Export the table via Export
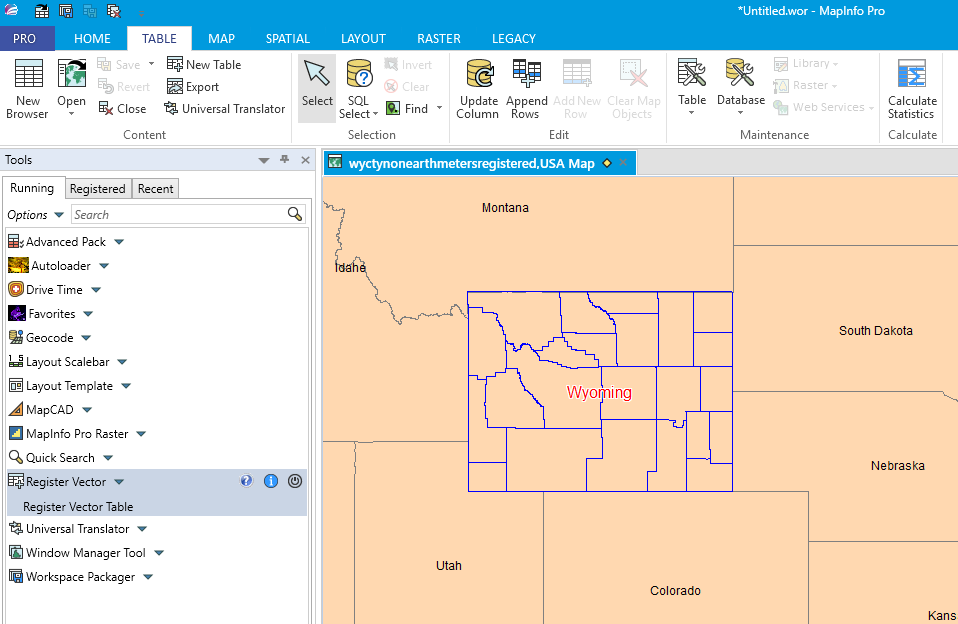The width and height of the screenshot is (958, 624). click(193, 87)
